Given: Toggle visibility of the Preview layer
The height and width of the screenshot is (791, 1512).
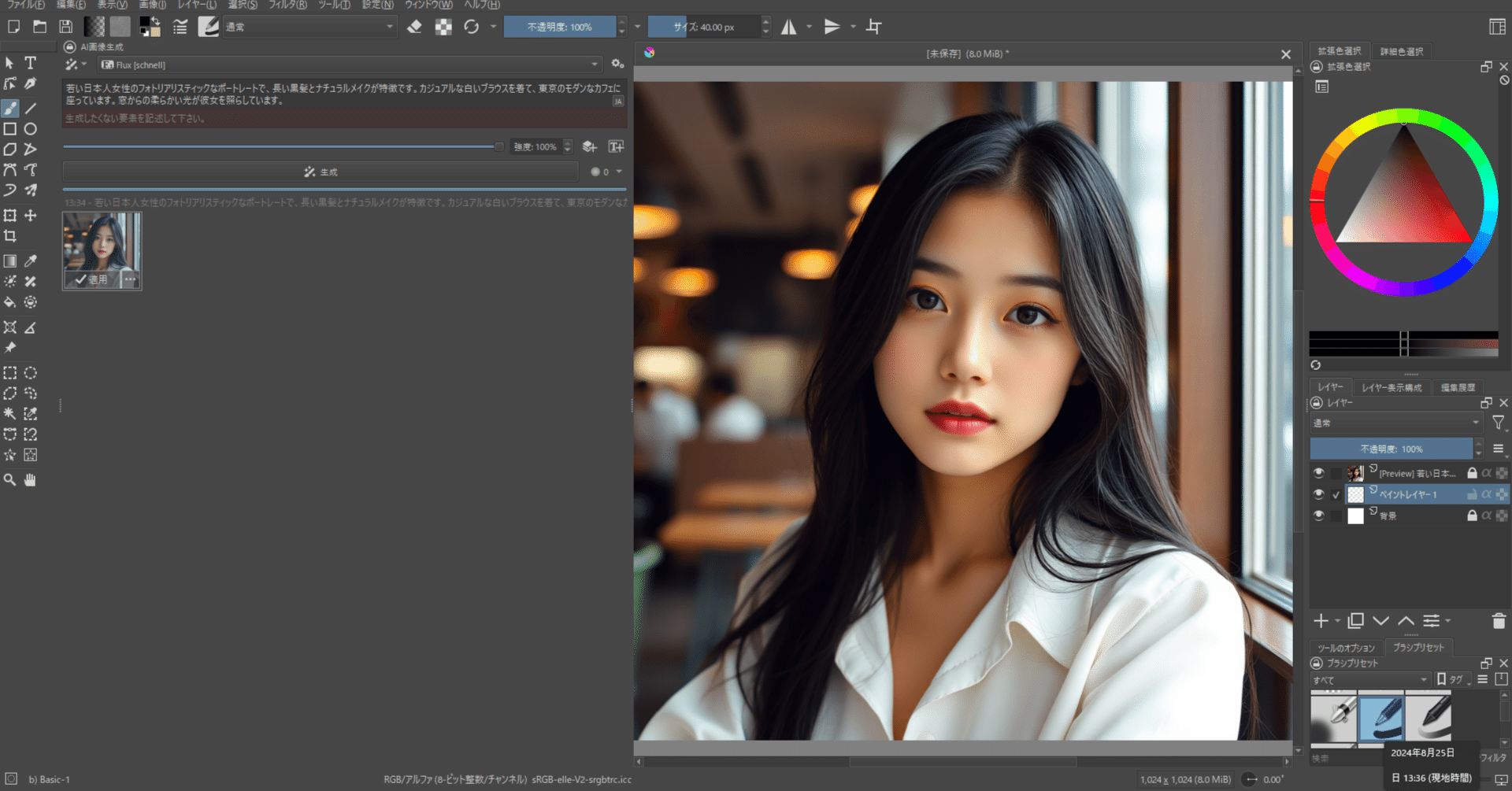Looking at the screenshot, I should [x=1318, y=473].
